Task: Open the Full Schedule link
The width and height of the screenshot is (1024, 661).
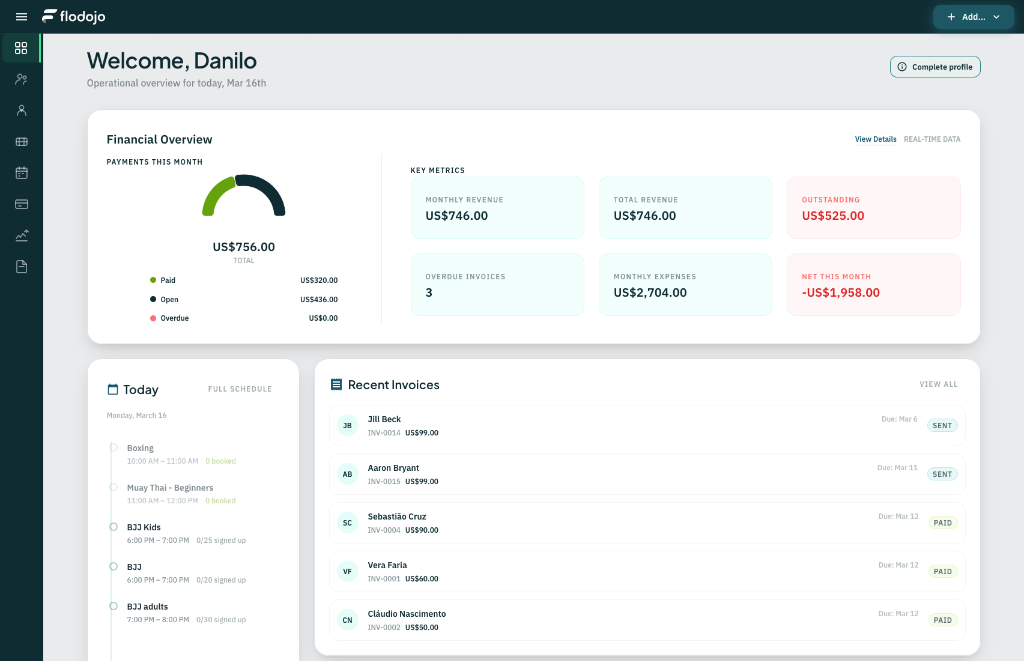Action: coord(240,389)
